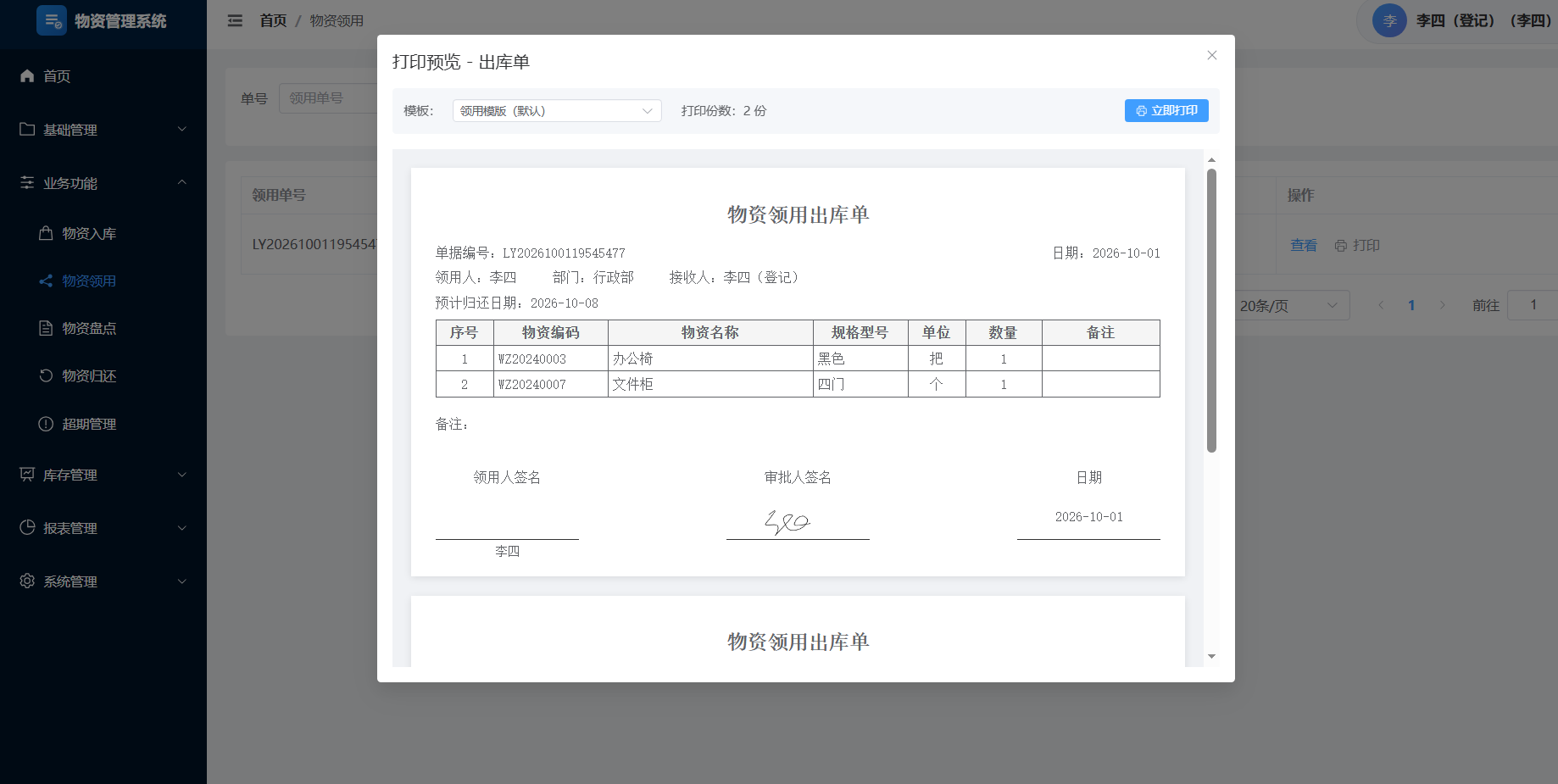Click the 物资归还 return arrow icon
The image size is (1558, 784).
(x=46, y=375)
